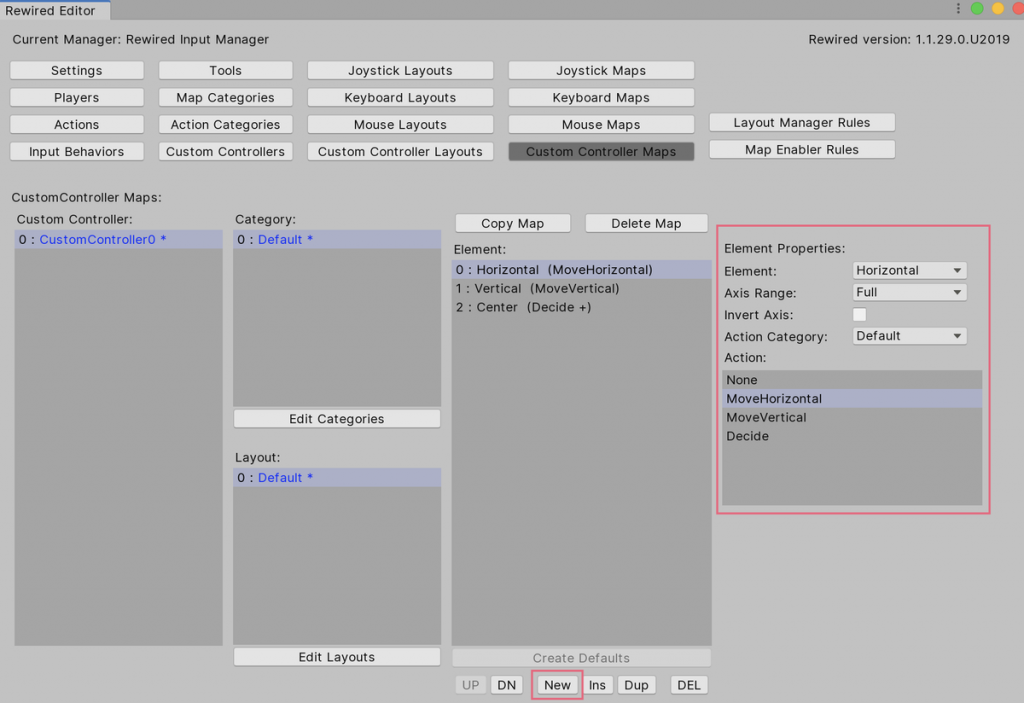Move element down with DN button

tap(507, 685)
